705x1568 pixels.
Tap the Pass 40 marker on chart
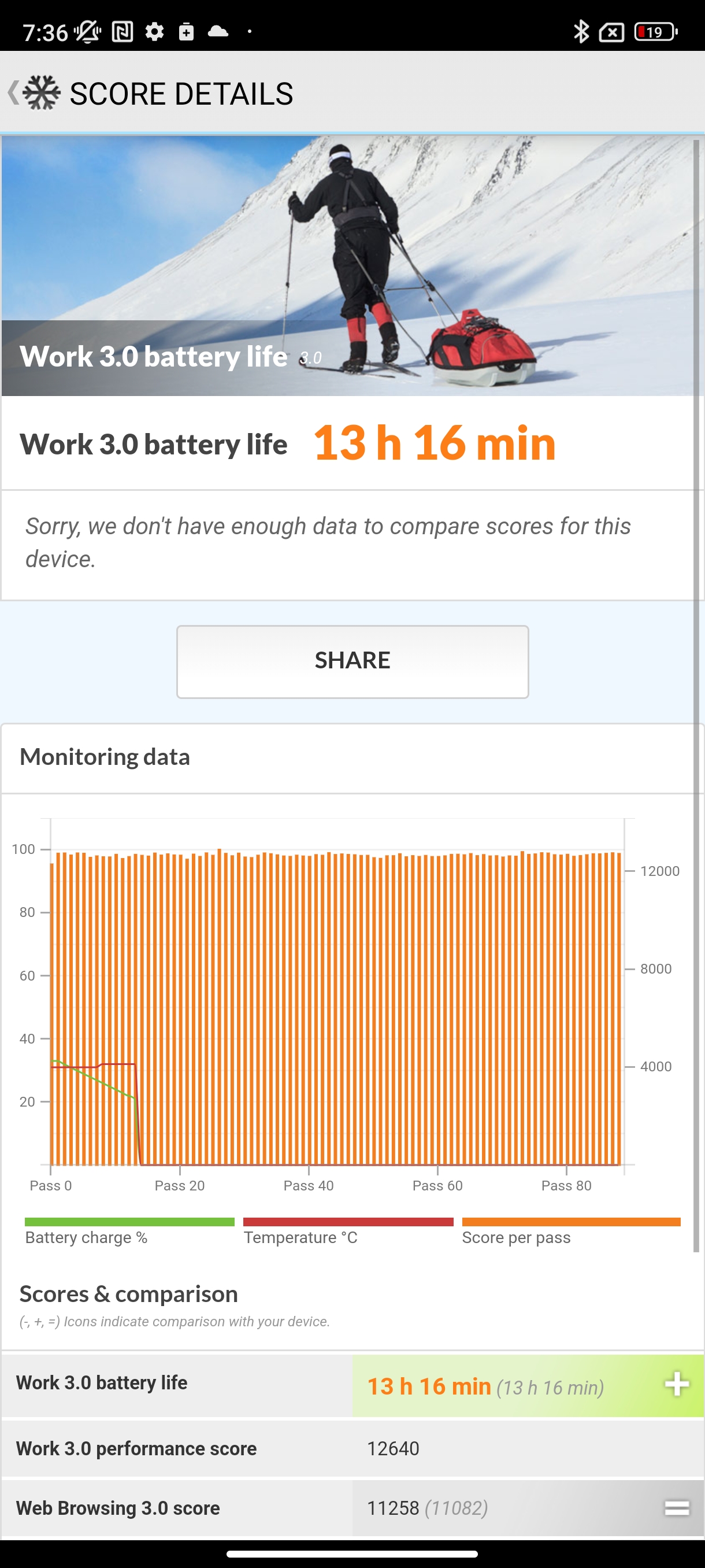309,1185
